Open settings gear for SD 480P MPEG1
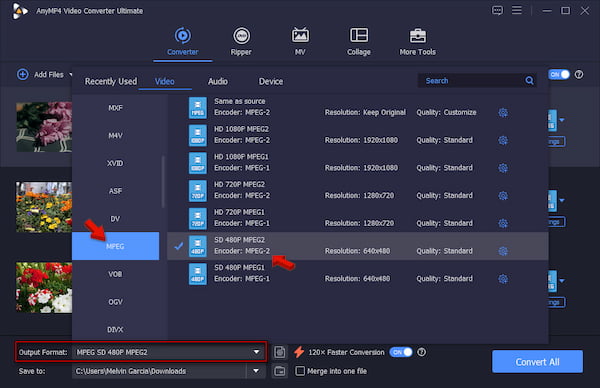The width and height of the screenshot is (600, 388). point(503,279)
